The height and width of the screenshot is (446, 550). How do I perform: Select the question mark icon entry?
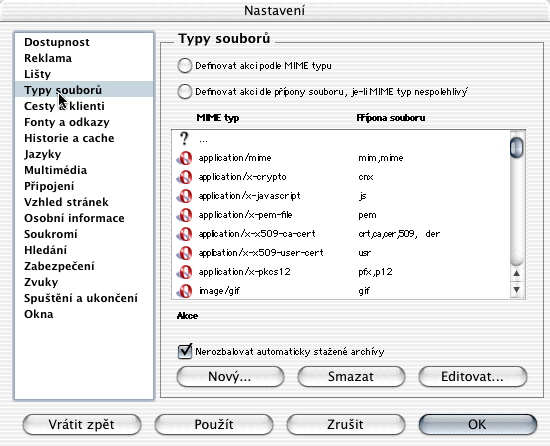[184, 139]
